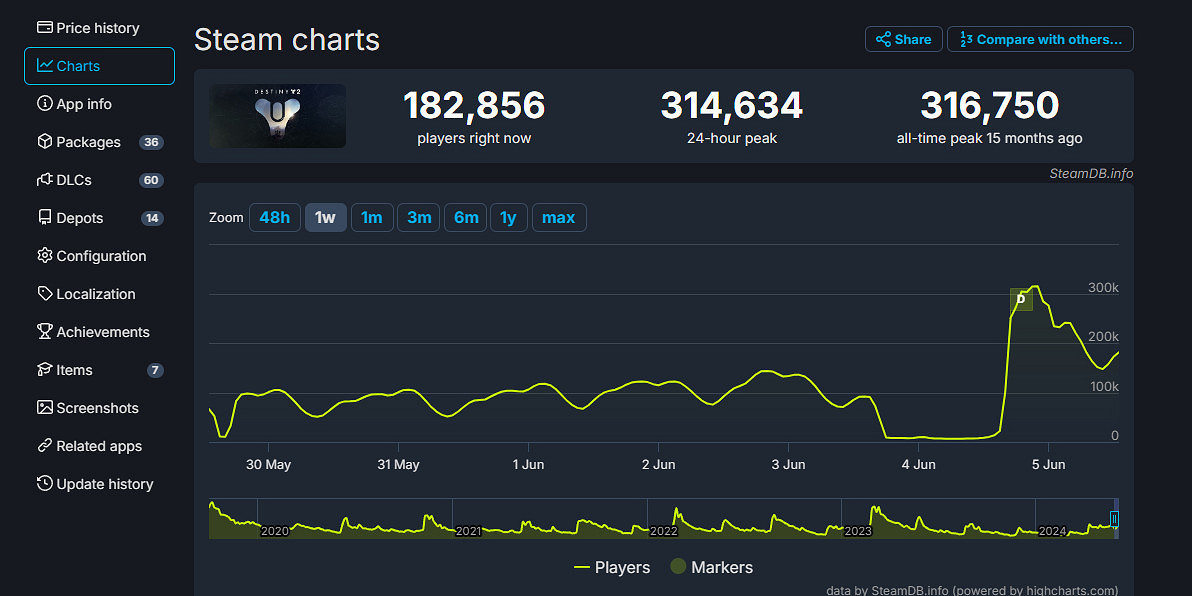Select the Depots sidebar entry
1192x596 pixels.
(79, 217)
